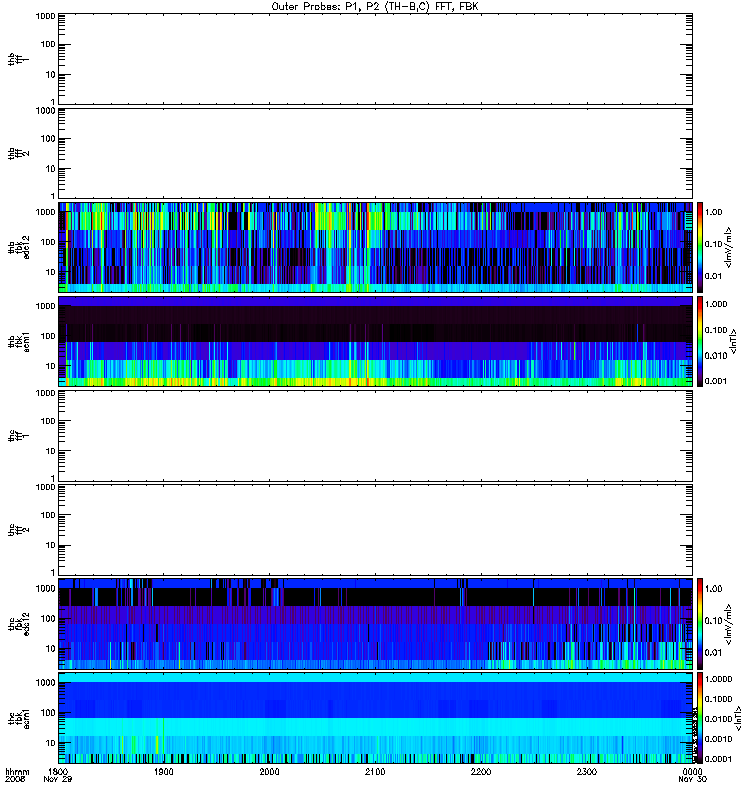
Task: Click the 2000 time axis label
Action: tap(269, 771)
